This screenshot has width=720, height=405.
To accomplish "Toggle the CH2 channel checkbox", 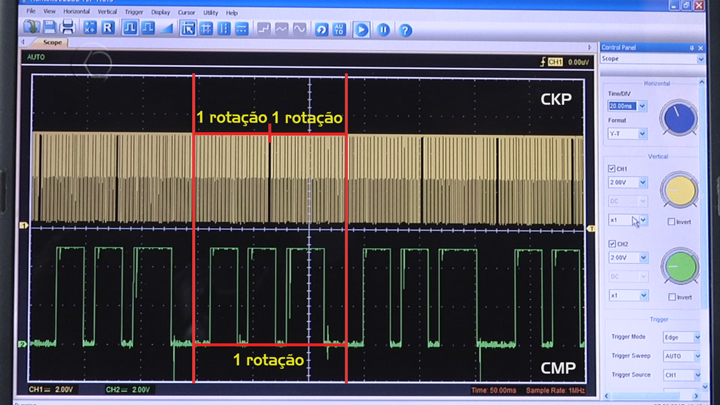I will [612, 244].
